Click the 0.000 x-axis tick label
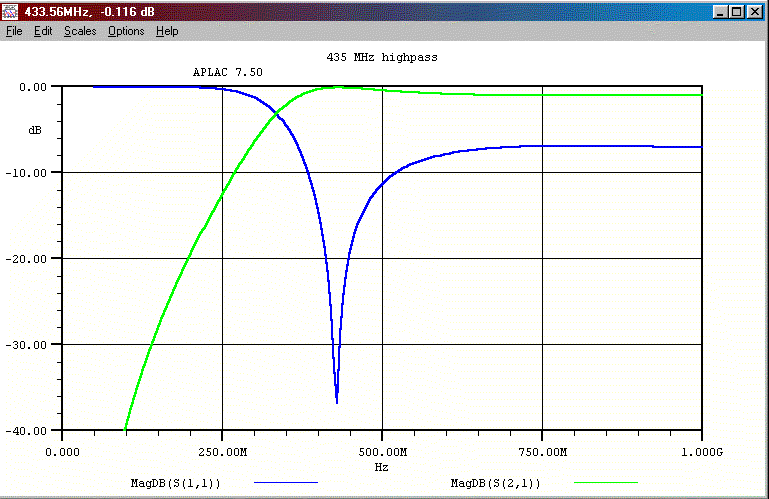 [x=62, y=452]
